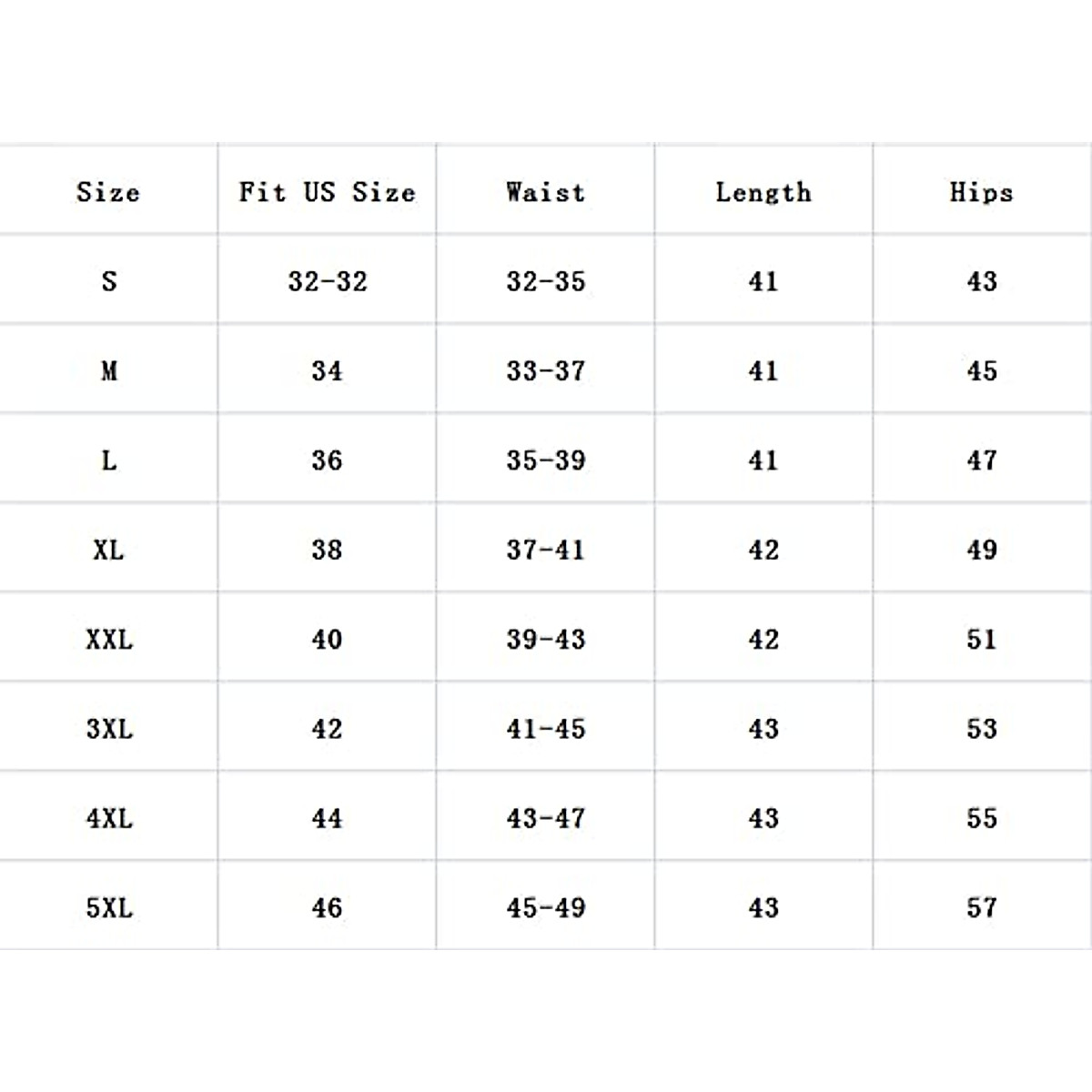The height and width of the screenshot is (1092, 1092).
Task: Click the Length column header
Action: tap(763, 192)
